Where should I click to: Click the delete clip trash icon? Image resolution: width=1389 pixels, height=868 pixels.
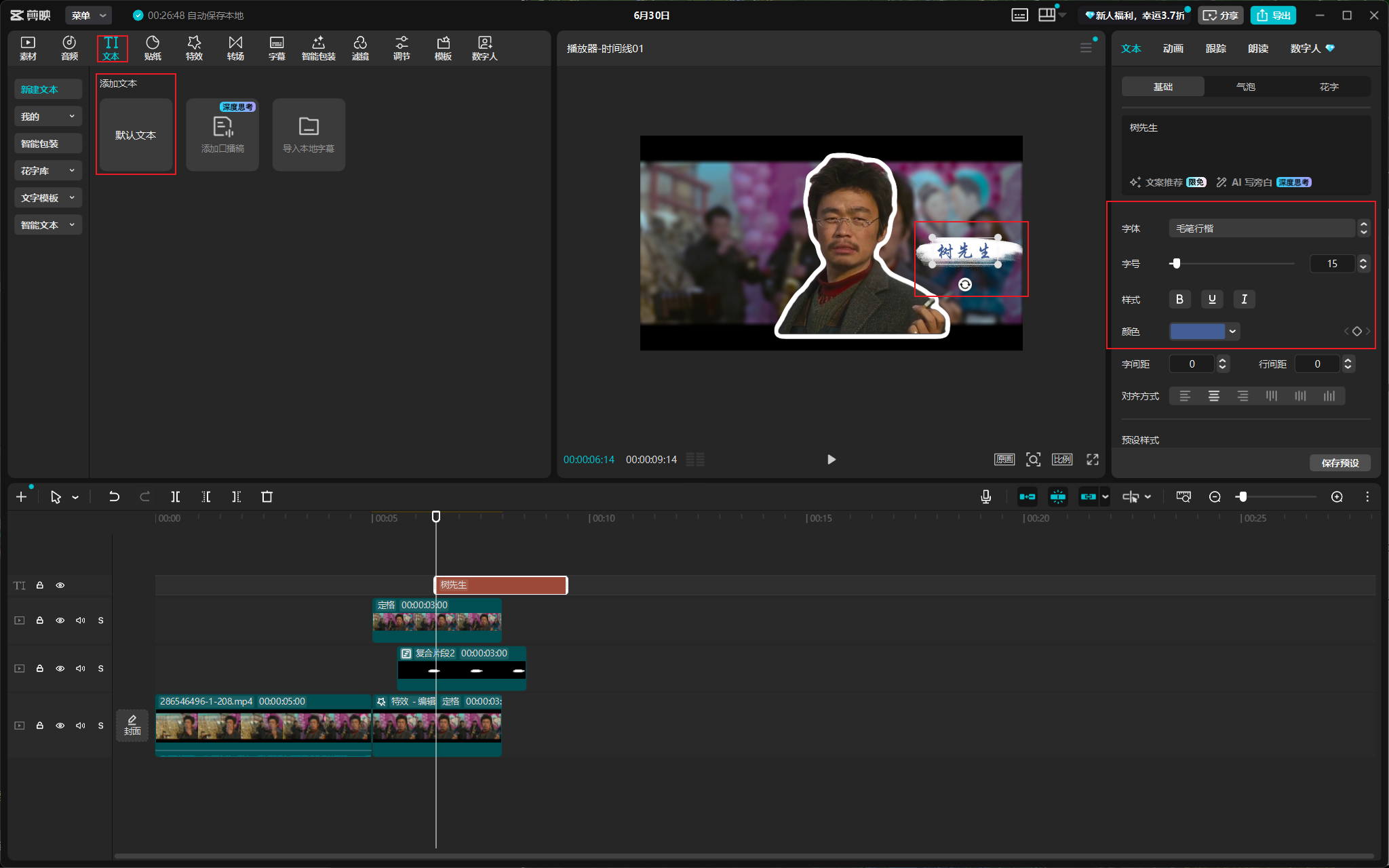coord(267,497)
